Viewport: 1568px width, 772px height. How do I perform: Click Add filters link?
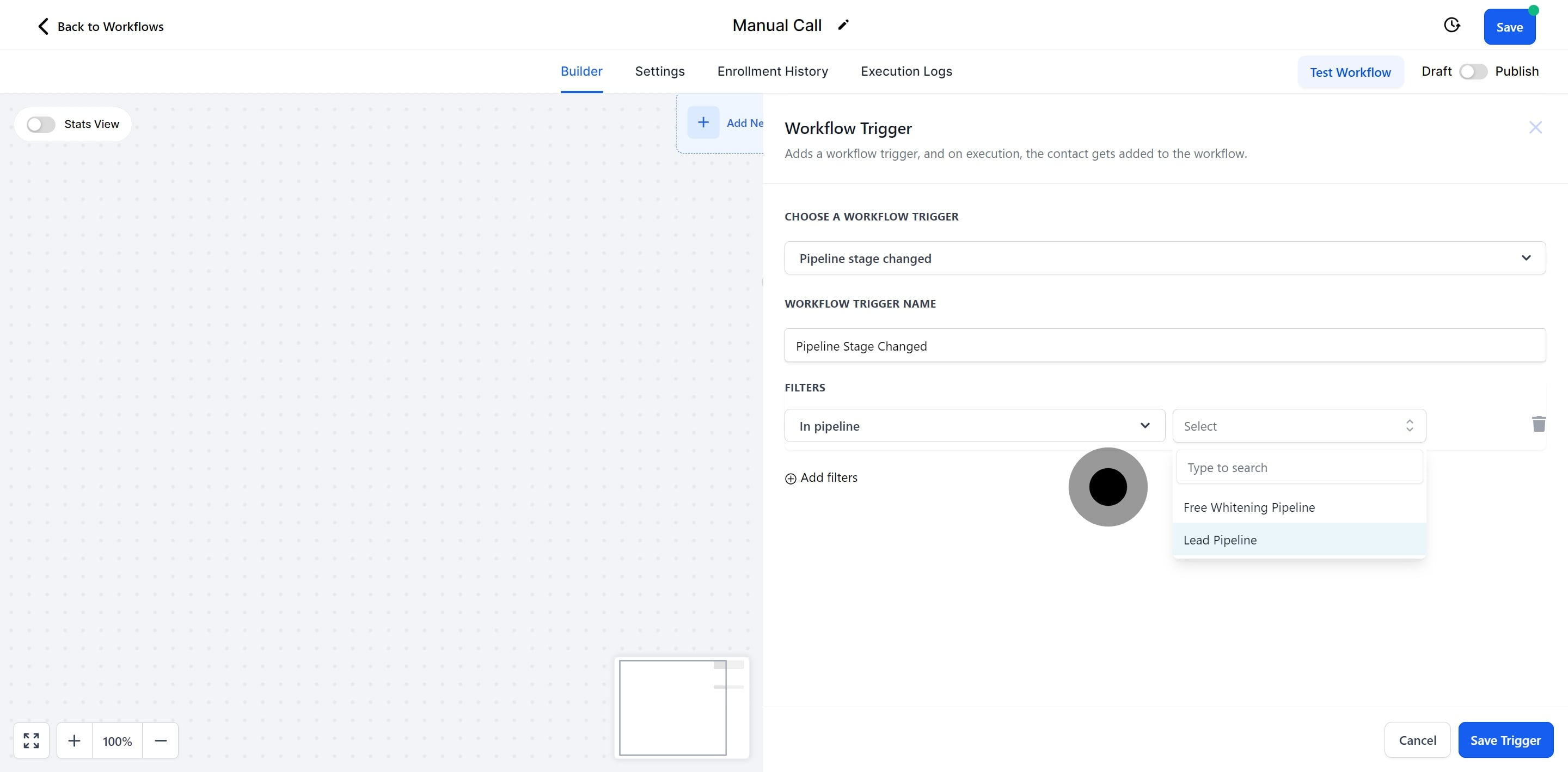[821, 478]
